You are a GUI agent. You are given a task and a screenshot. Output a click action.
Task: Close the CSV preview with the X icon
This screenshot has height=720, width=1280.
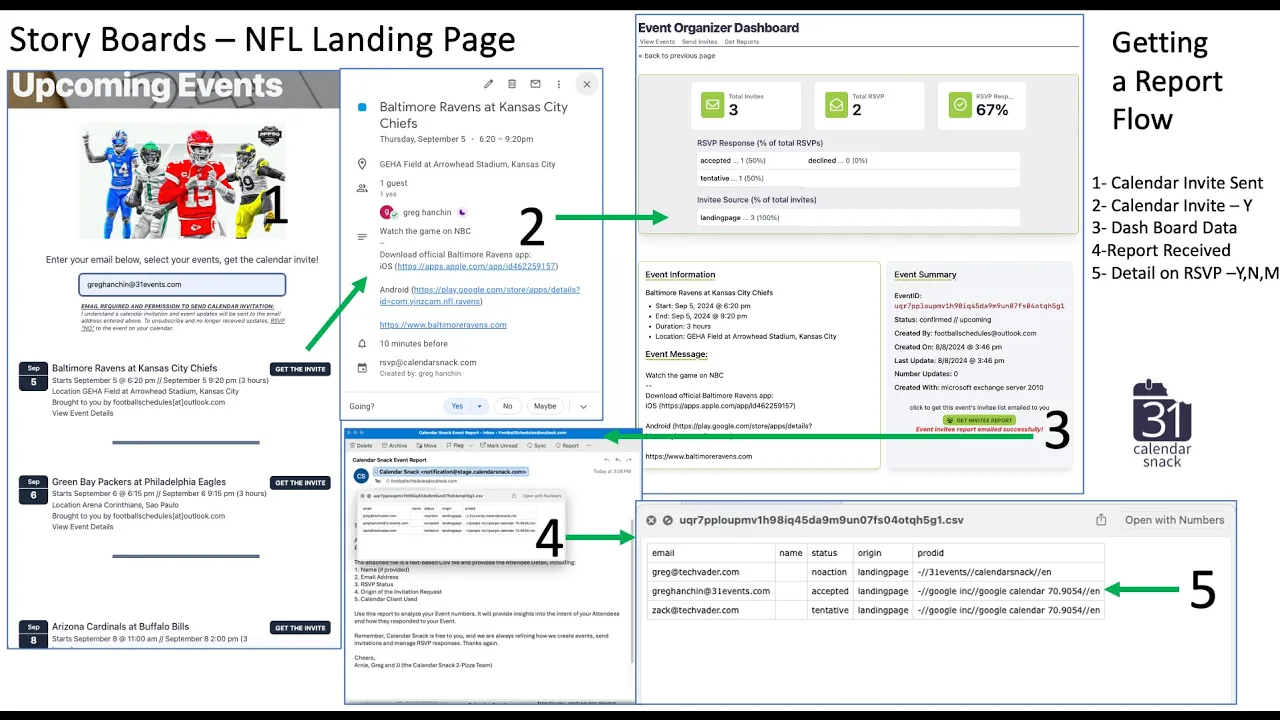(651, 520)
